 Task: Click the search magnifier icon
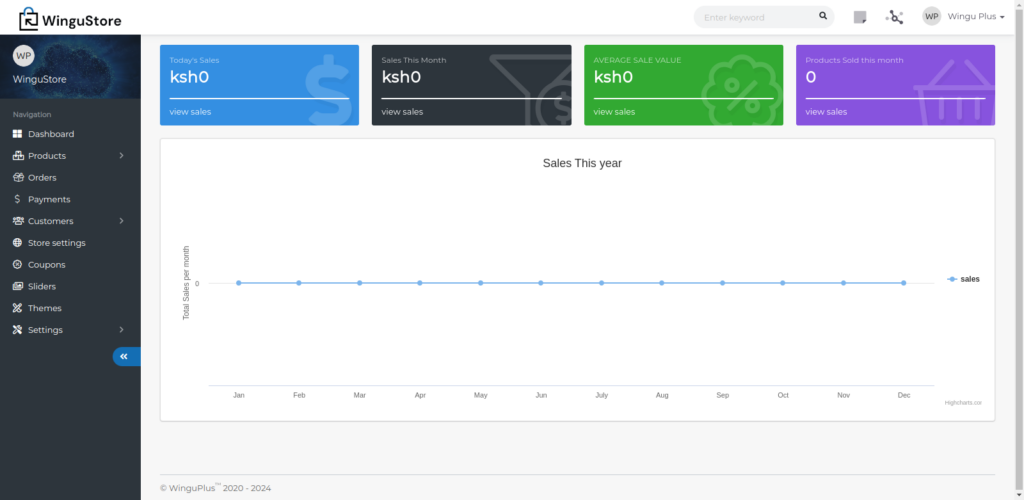coord(823,17)
